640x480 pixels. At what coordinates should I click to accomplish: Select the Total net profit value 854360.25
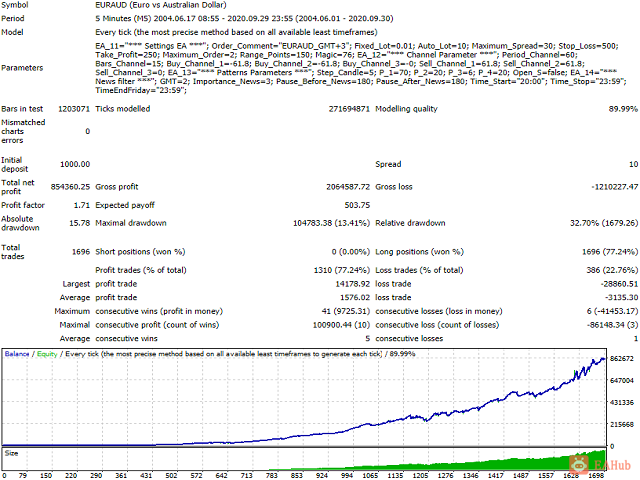pyautogui.click(x=70, y=187)
